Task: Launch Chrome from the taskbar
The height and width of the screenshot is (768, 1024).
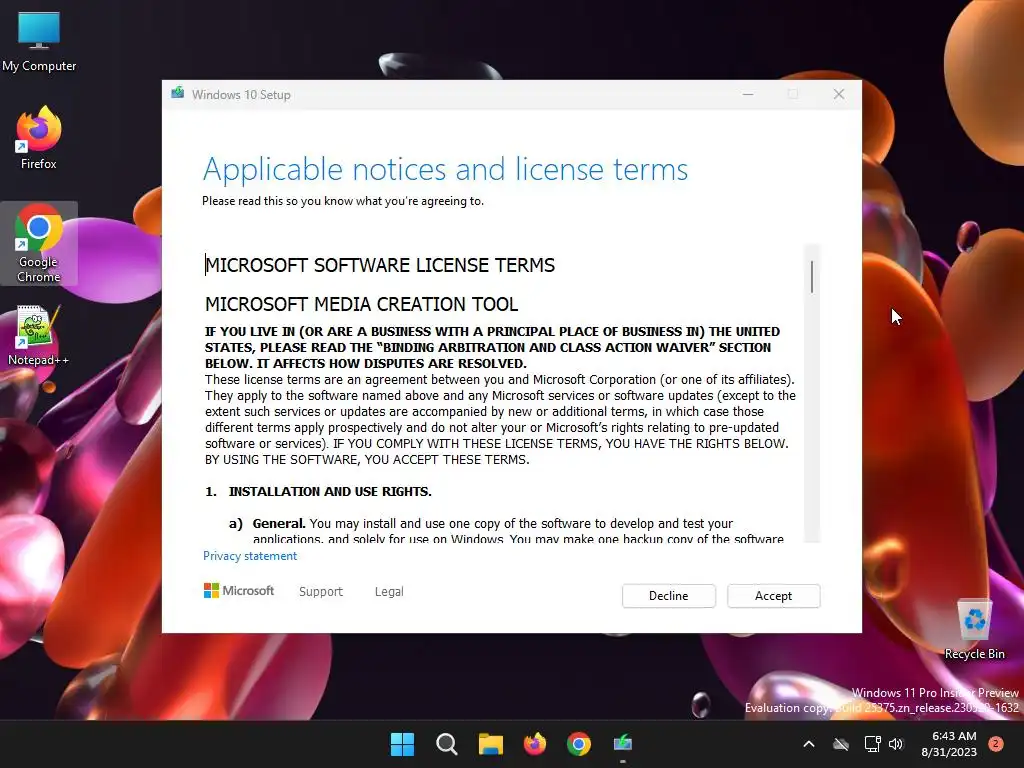Action: pyautogui.click(x=579, y=744)
